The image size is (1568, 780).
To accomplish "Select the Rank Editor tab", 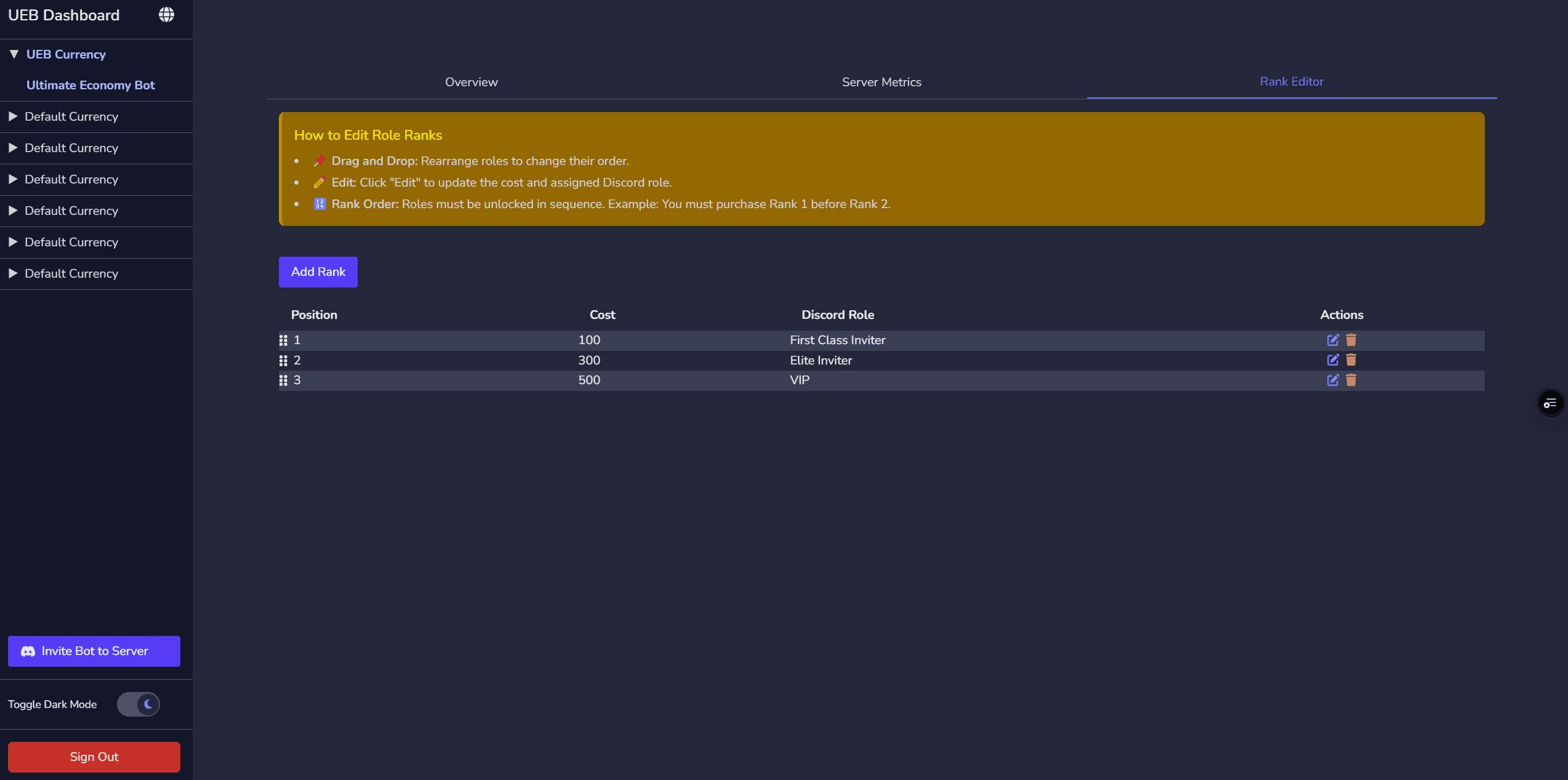I will click(1291, 81).
